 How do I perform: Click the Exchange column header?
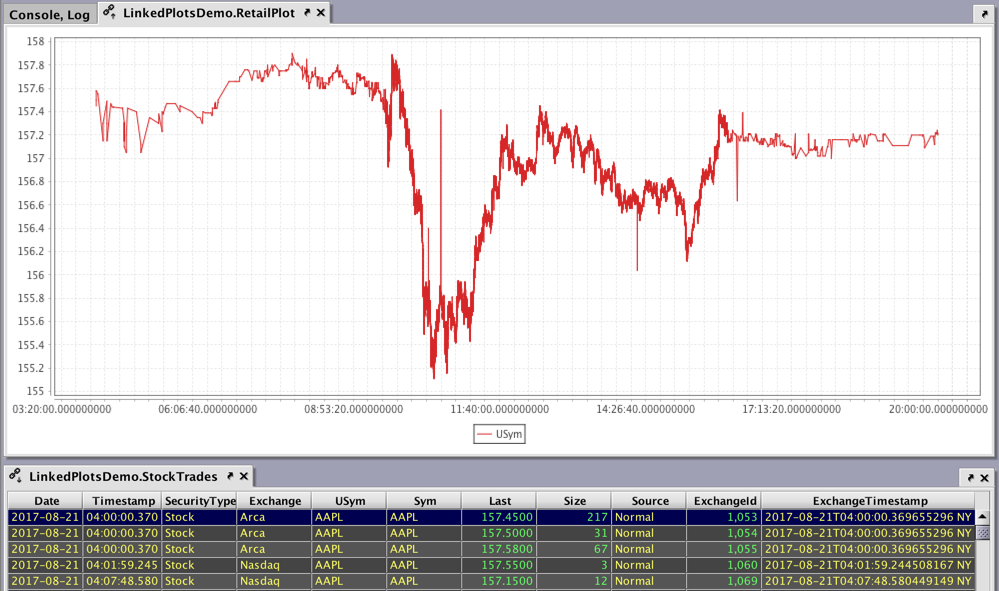274,500
